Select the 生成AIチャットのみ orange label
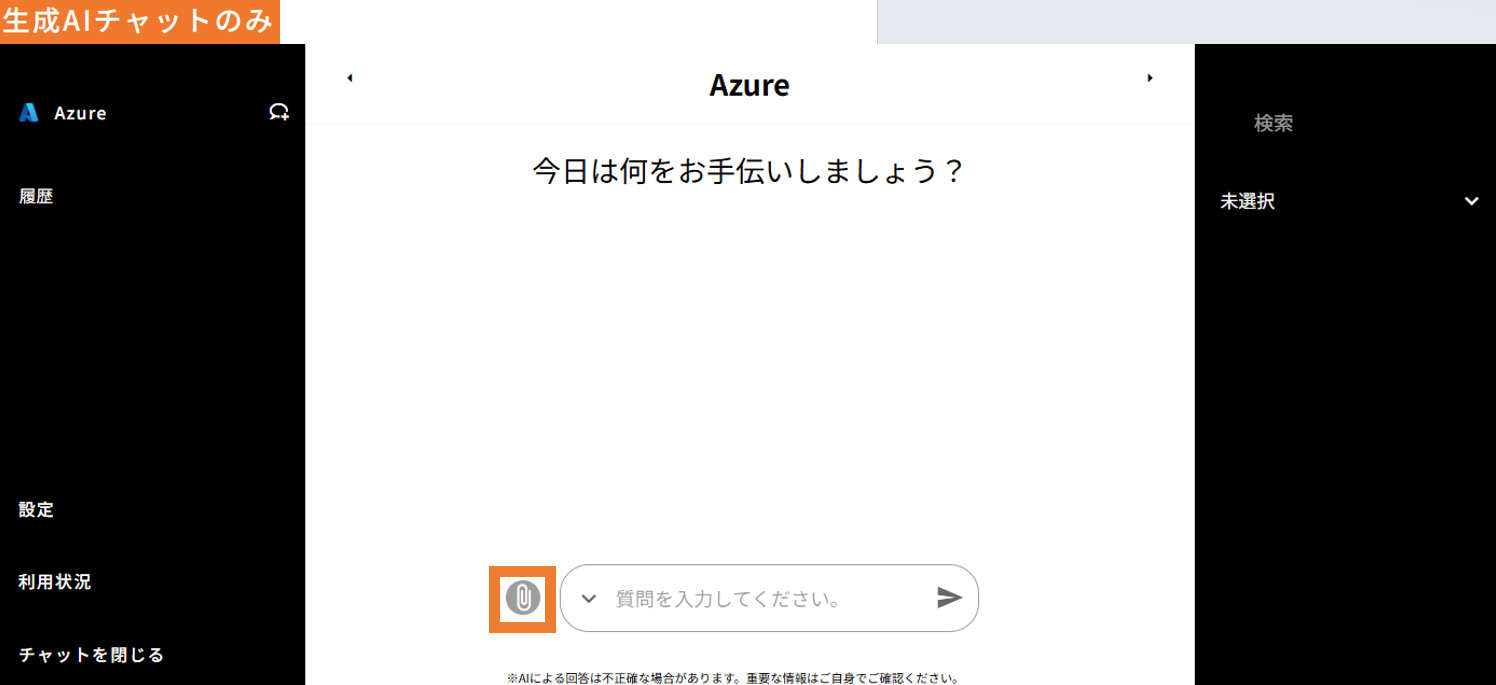This screenshot has height=685, width=1496. pyautogui.click(x=139, y=22)
